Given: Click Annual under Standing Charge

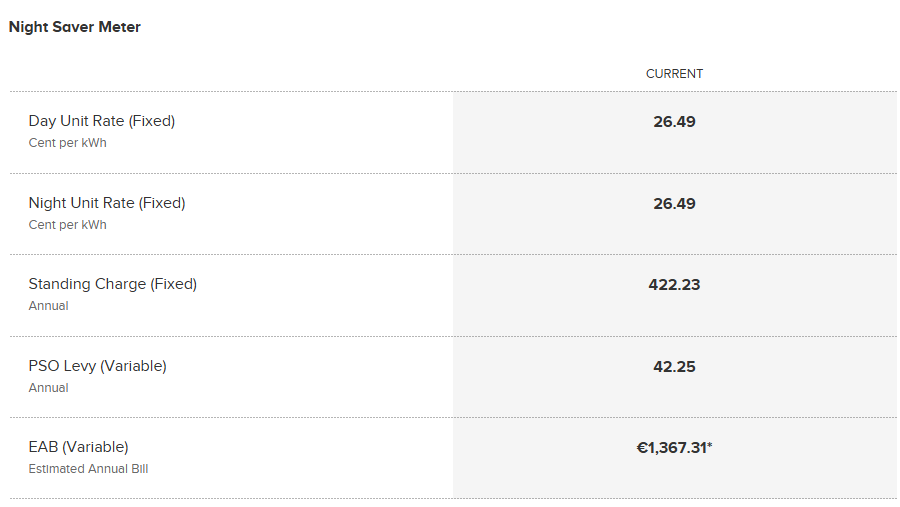Looking at the screenshot, I should pyautogui.click(x=49, y=306).
